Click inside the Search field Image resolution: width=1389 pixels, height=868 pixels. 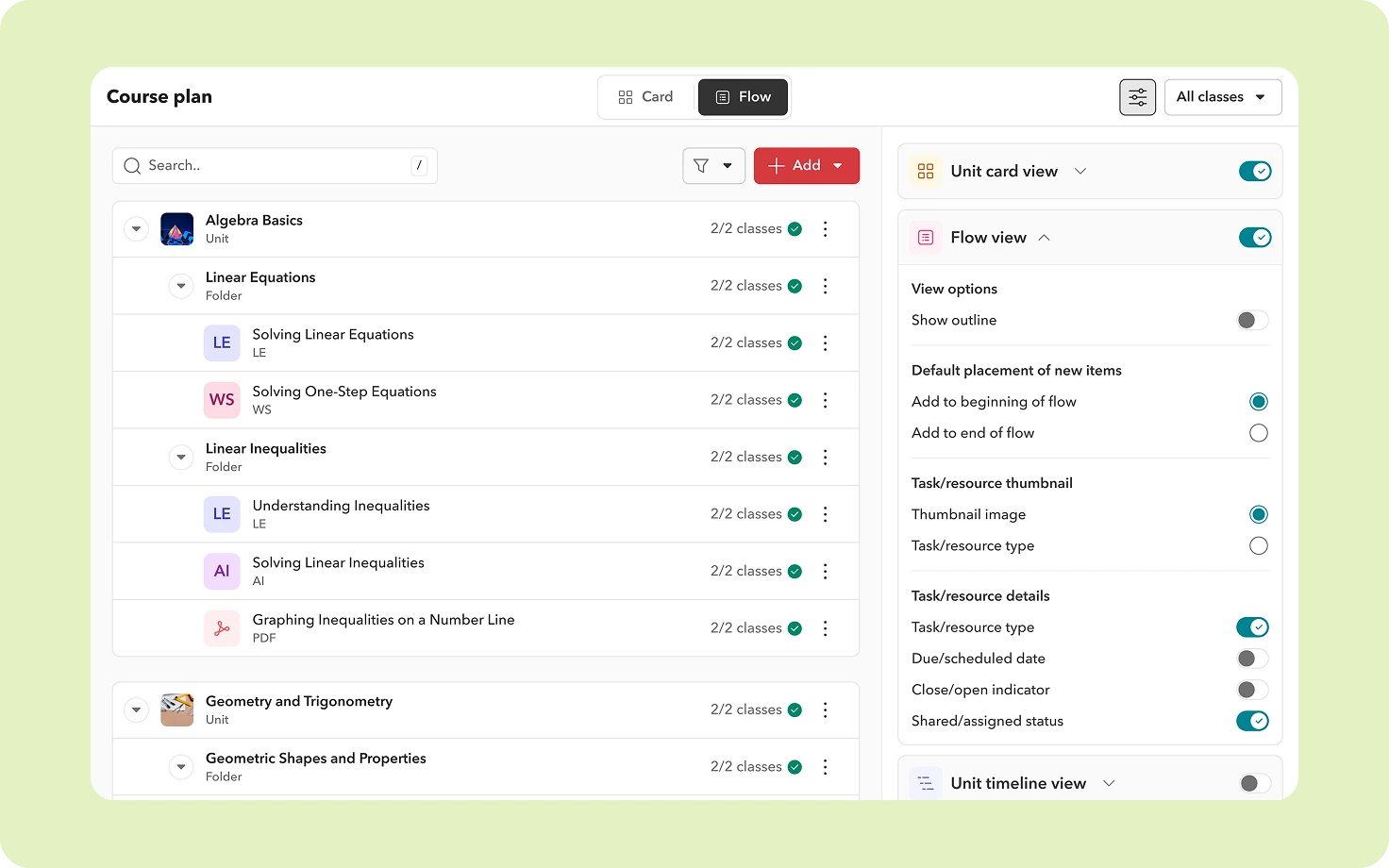pos(275,166)
